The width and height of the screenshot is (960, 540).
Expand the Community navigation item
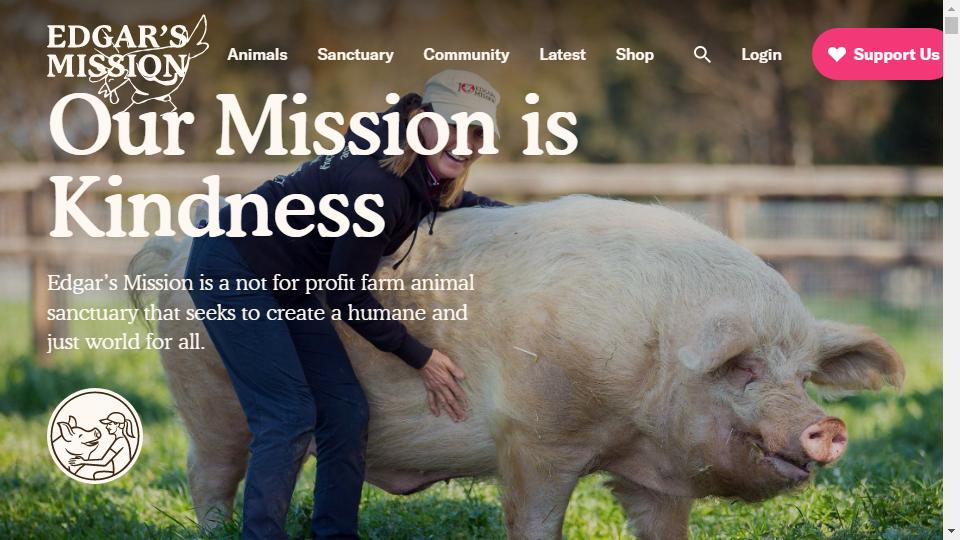tap(466, 54)
